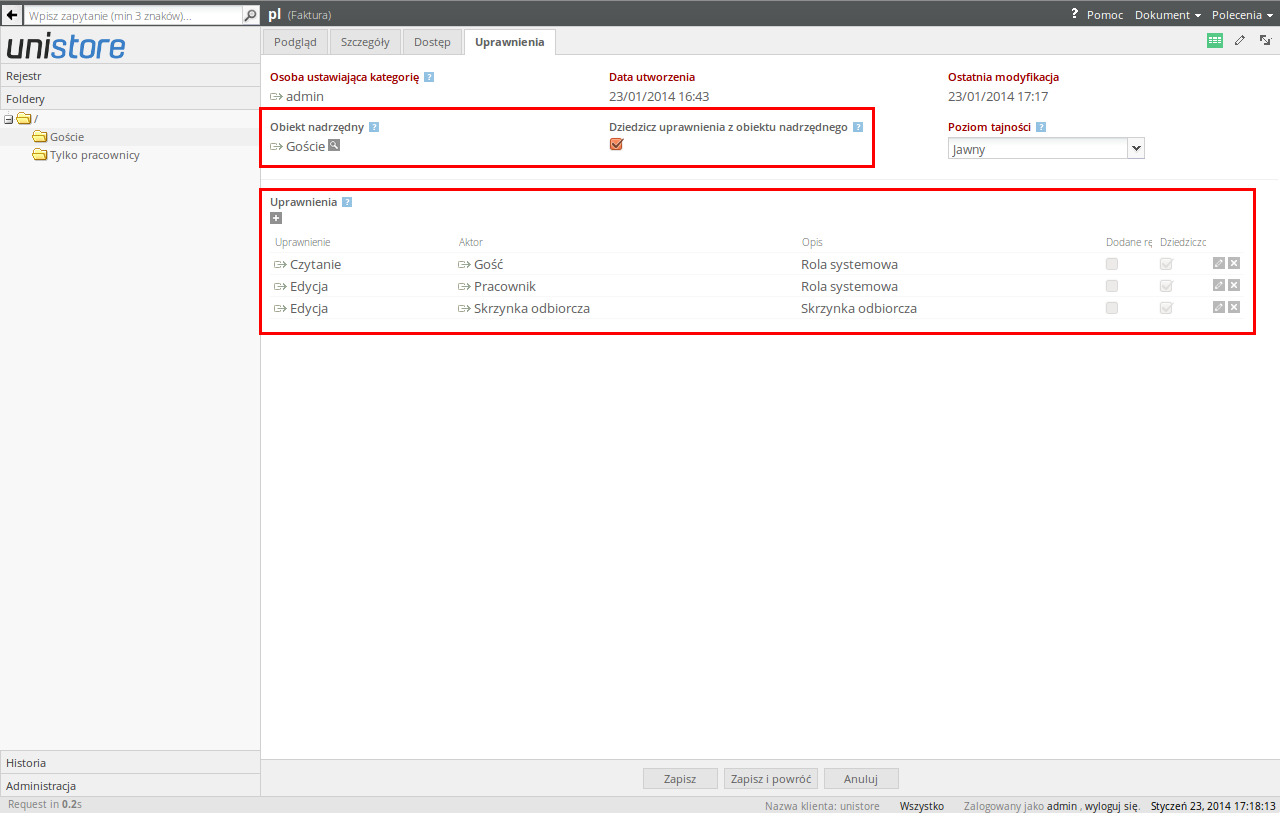The height and width of the screenshot is (813, 1280).
Task: Click the lookup icon next to Goście value
Action: (x=334, y=146)
